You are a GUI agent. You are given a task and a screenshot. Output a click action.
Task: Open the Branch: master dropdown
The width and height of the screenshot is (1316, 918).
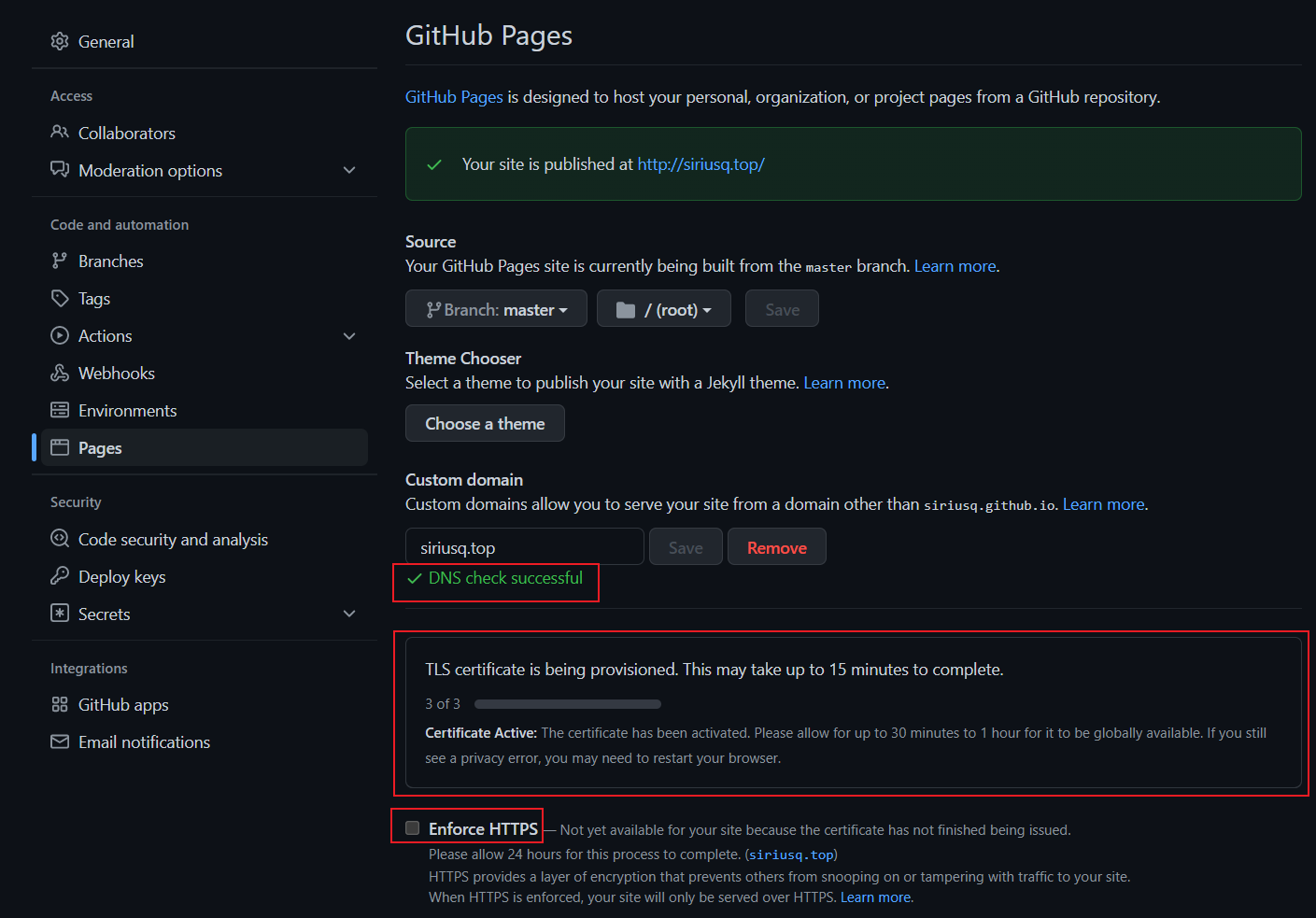pyautogui.click(x=496, y=308)
